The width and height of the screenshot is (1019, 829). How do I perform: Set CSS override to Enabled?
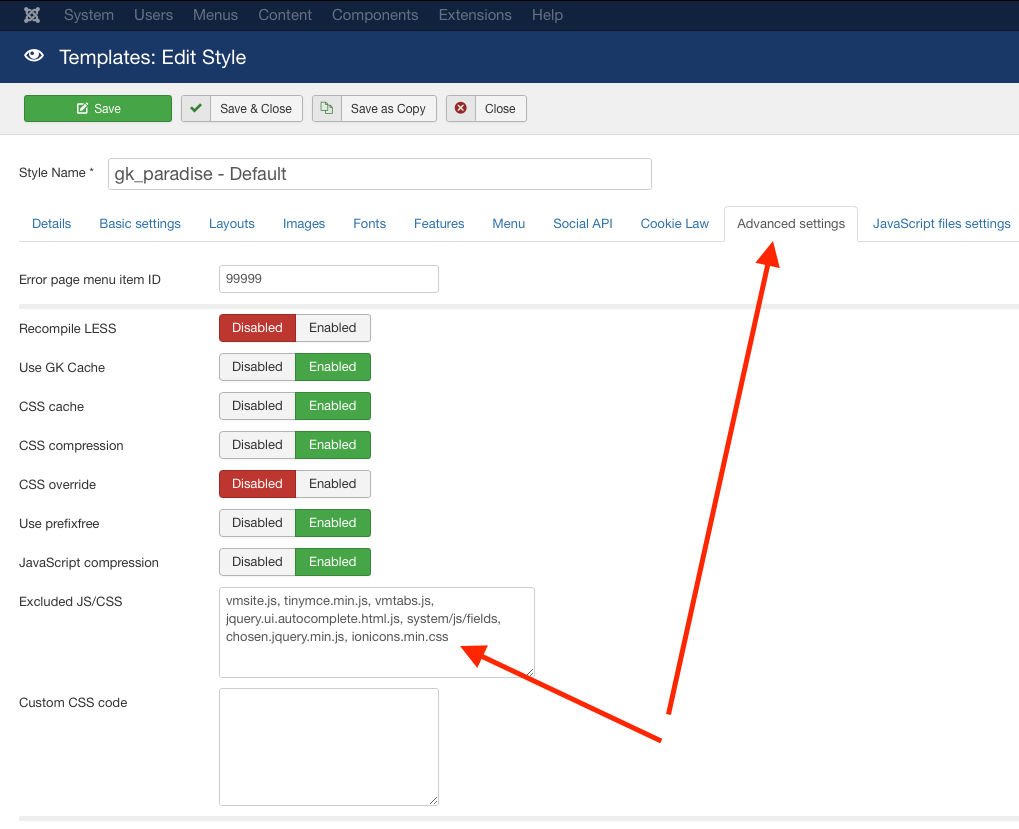pyautogui.click(x=333, y=484)
